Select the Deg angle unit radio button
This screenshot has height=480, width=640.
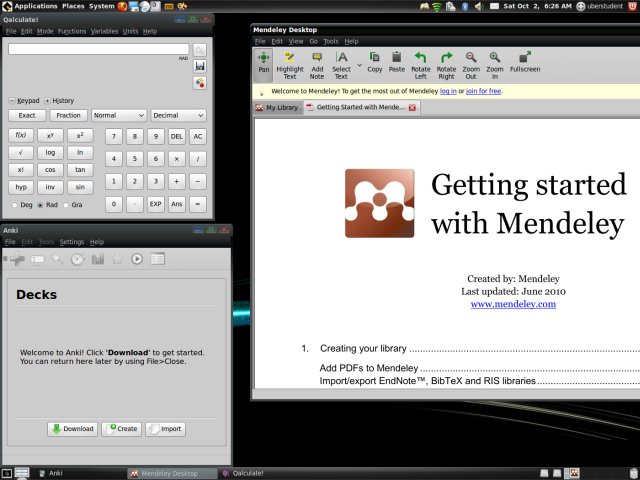click(13, 205)
